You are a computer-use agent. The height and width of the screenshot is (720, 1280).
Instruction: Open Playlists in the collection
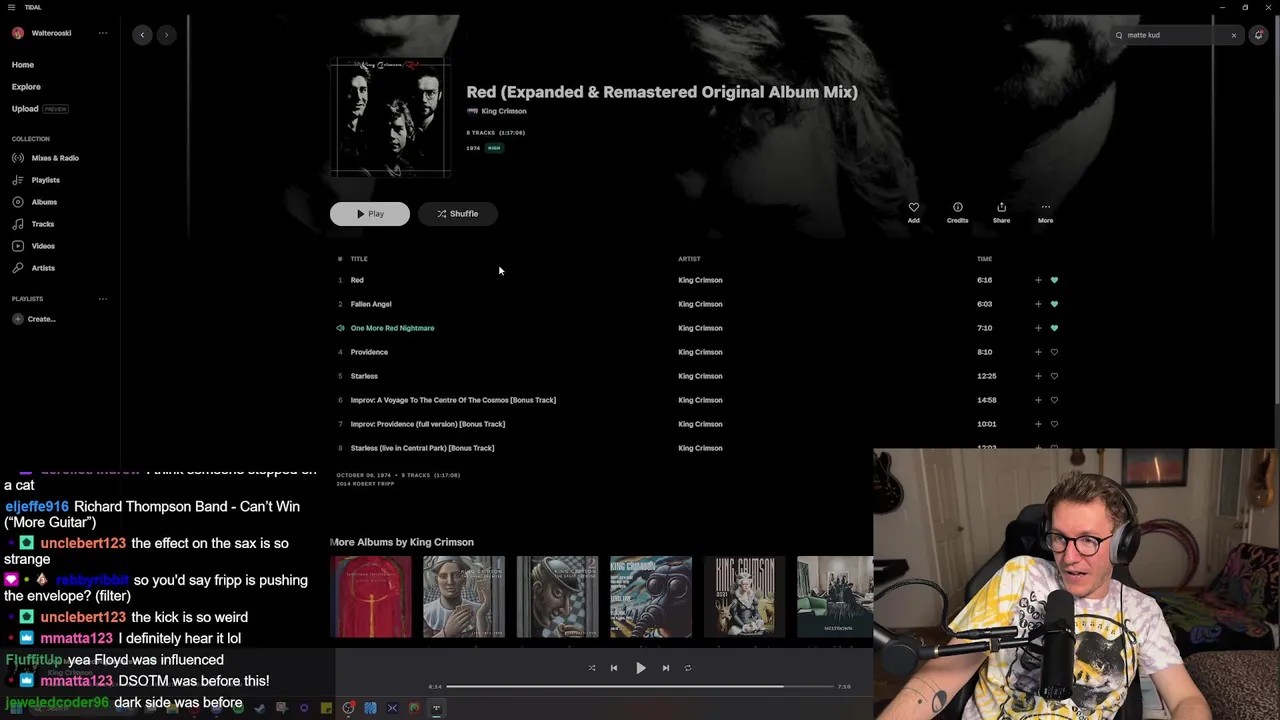(36, 180)
